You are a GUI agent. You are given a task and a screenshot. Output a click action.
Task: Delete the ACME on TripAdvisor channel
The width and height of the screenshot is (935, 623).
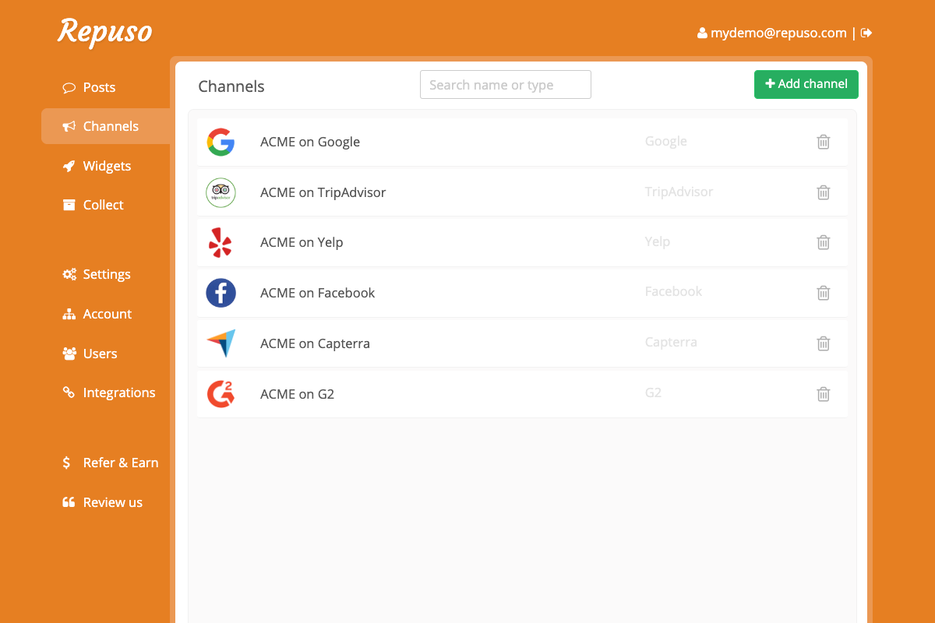(823, 191)
